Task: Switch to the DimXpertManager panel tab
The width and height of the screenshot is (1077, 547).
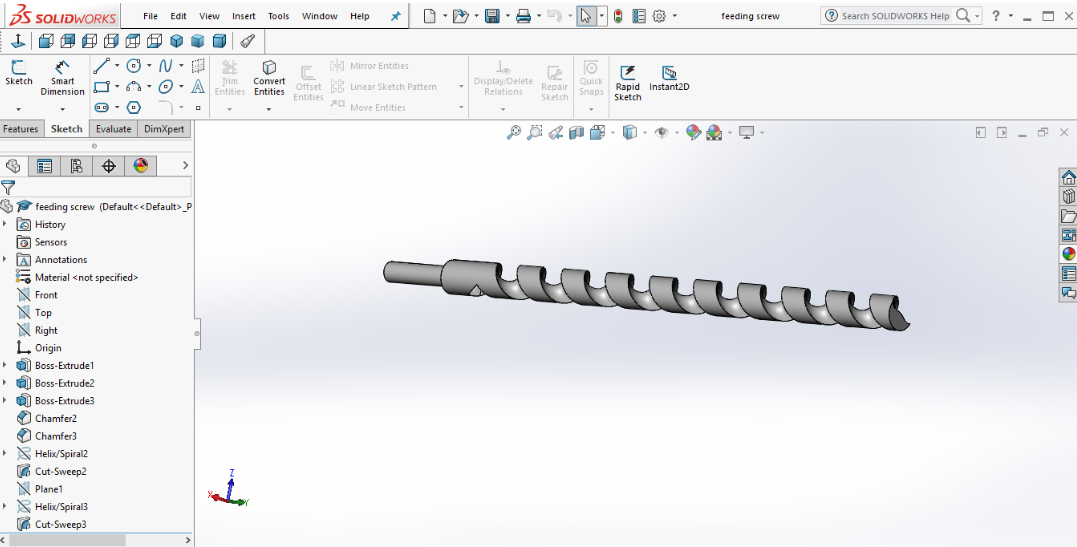Action: [109, 166]
